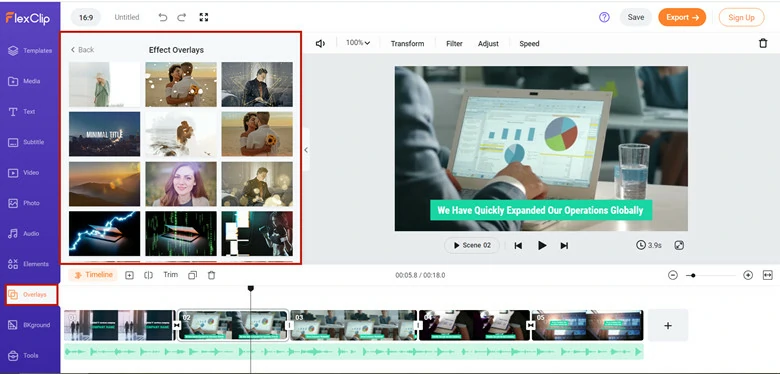Toggle fit-timeline-to-width icon
This screenshot has width=780, height=374.
(767, 275)
